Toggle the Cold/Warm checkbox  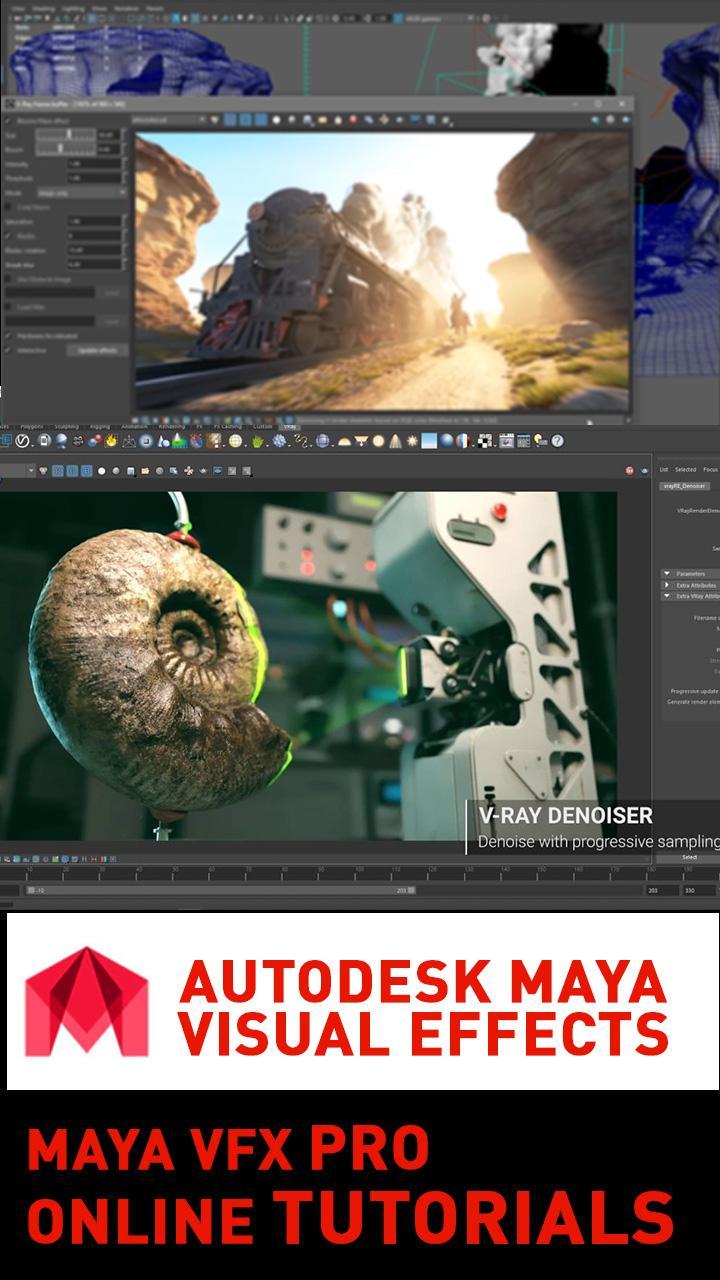(8, 207)
